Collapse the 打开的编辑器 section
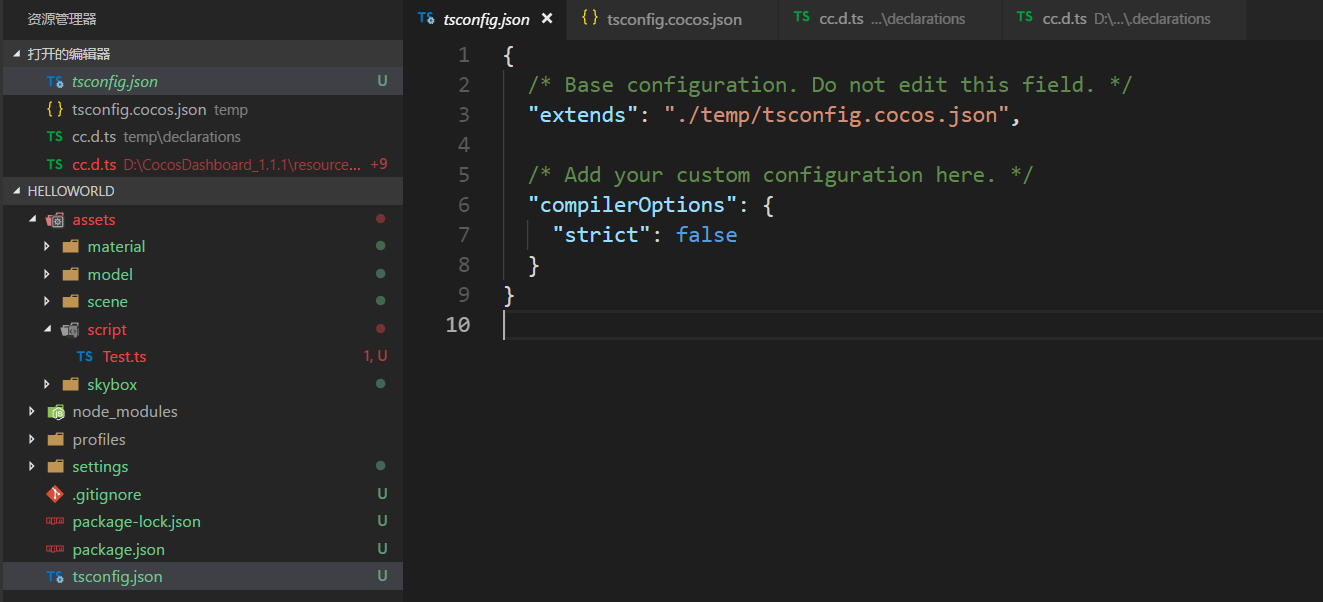 16,54
